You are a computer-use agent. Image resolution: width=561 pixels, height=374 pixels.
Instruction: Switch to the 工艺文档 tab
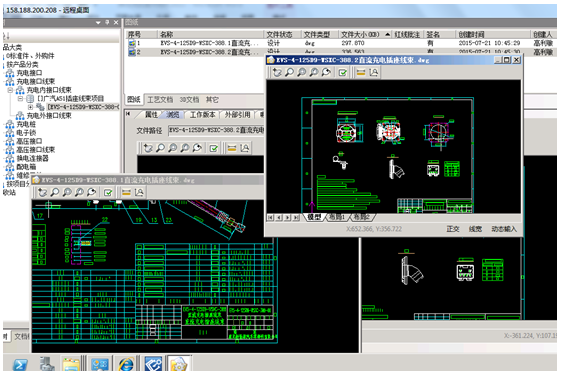[160, 99]
